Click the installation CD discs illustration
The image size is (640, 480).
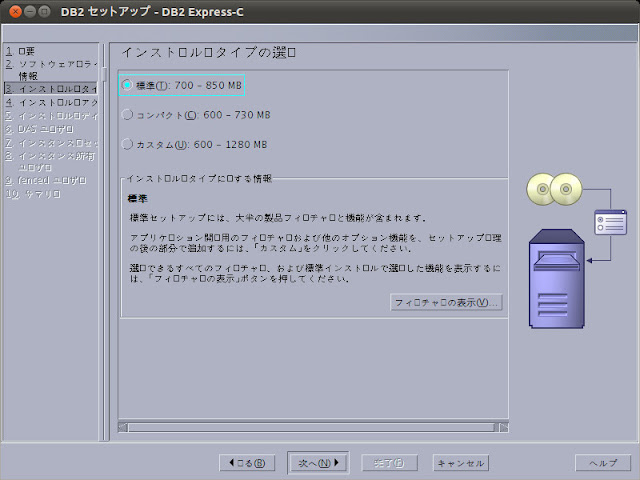point(554,189)
